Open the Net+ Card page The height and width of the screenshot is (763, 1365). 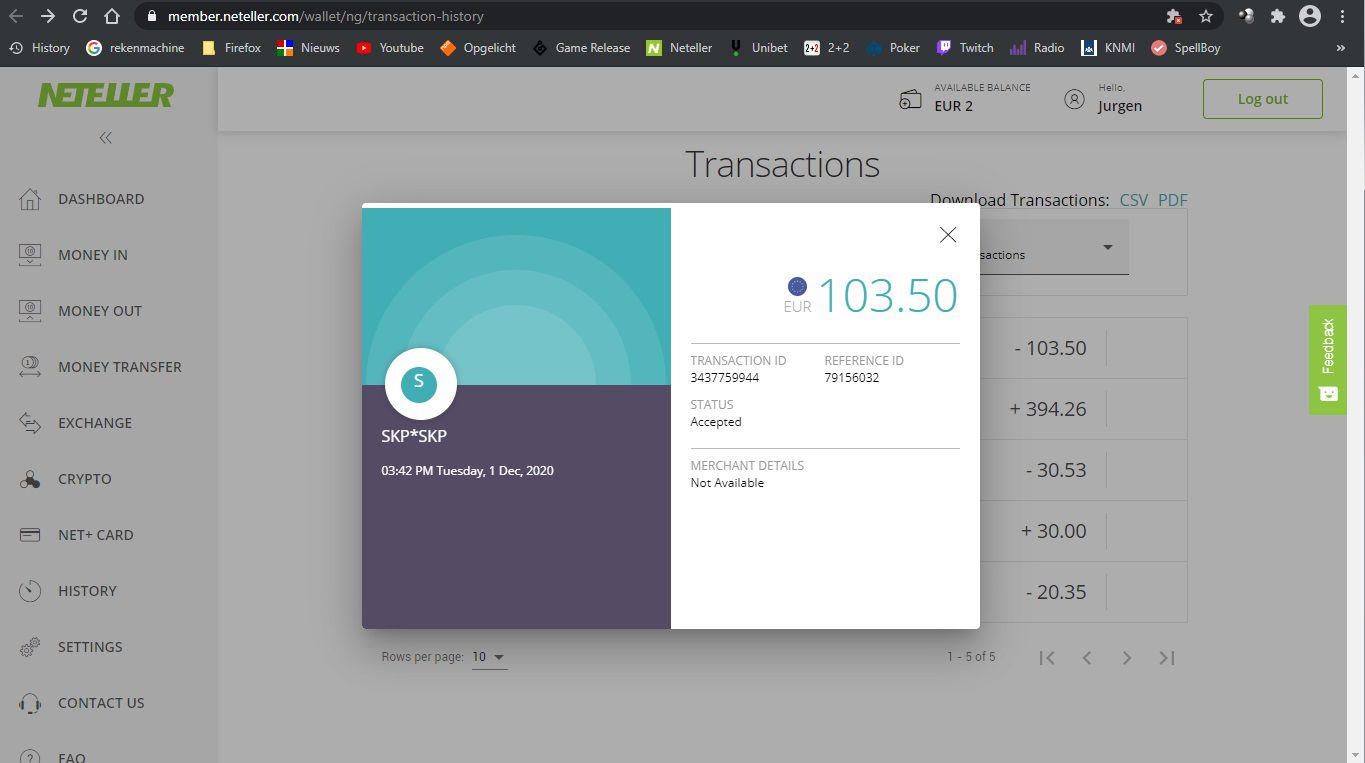pyautogui.click(x=96, y=535)
